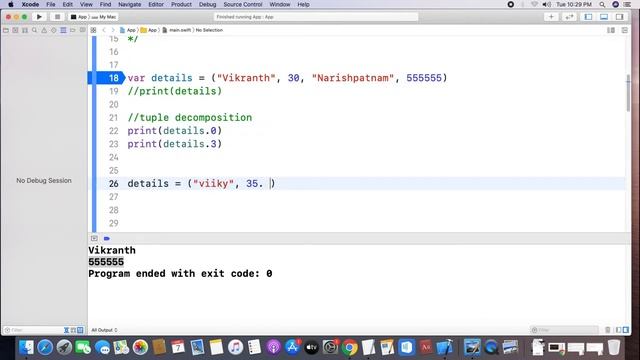Screen dimensions: 640x360
Task: Open the main.swift breadcrumb
Action: pyautogui.click(x=177, y=30)
